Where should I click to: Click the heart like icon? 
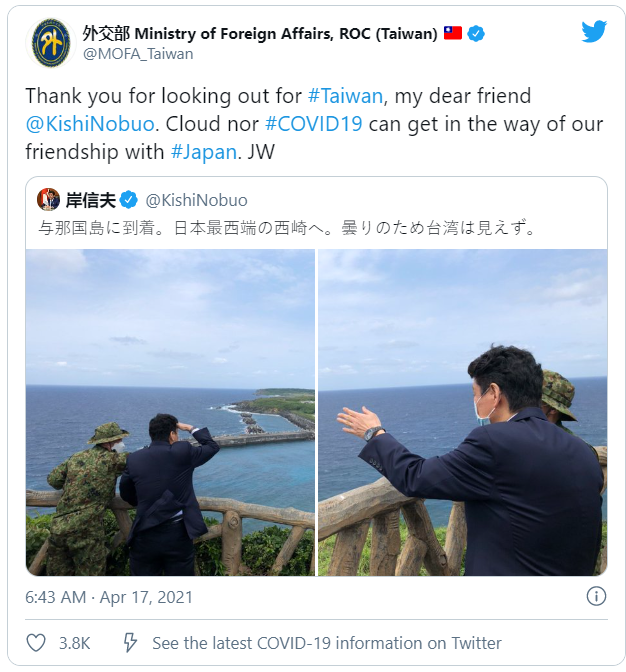point(36,643)
